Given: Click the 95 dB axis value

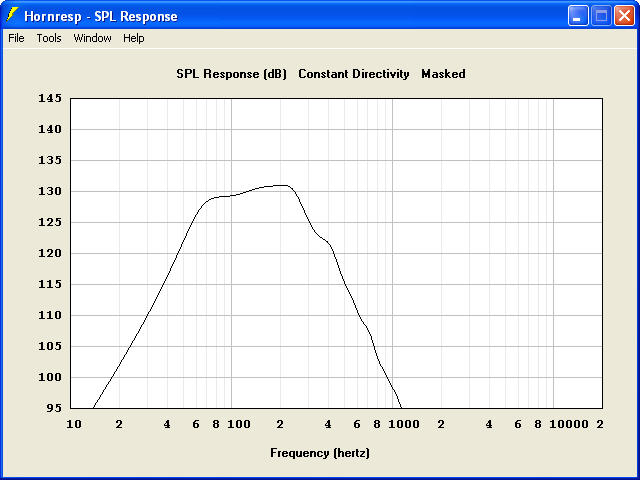Looking at the screenshot, I should coord(54,408).
